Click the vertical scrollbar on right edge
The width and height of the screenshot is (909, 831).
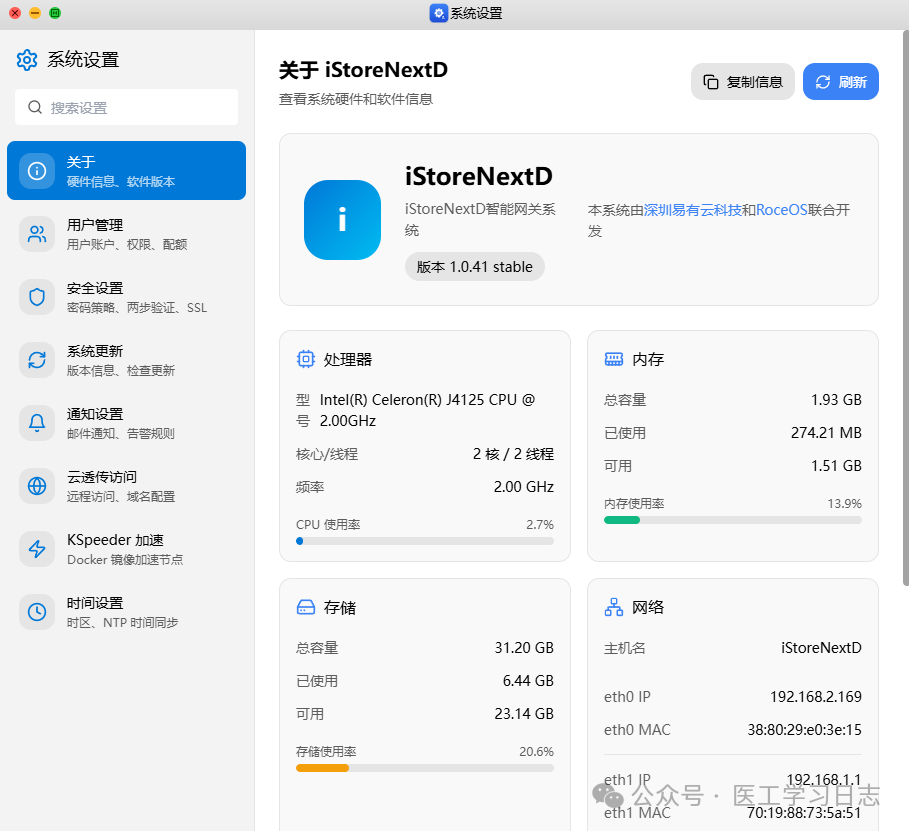906,307
